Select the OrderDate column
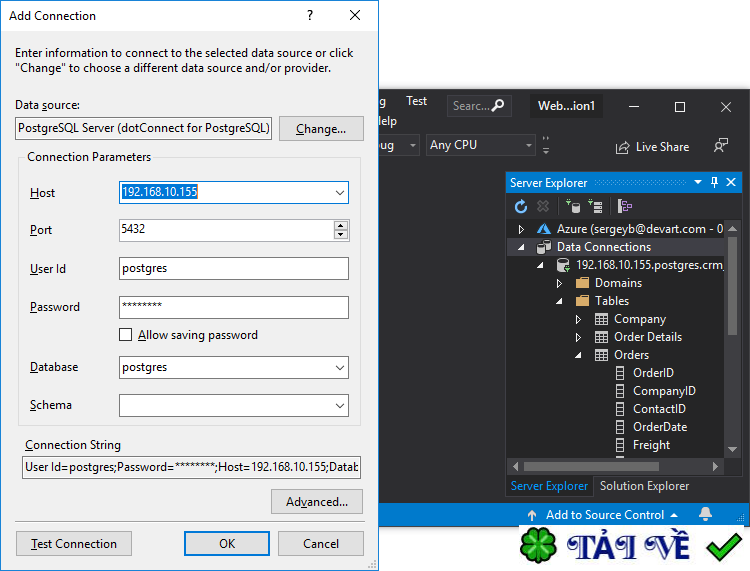 [660, 427]
